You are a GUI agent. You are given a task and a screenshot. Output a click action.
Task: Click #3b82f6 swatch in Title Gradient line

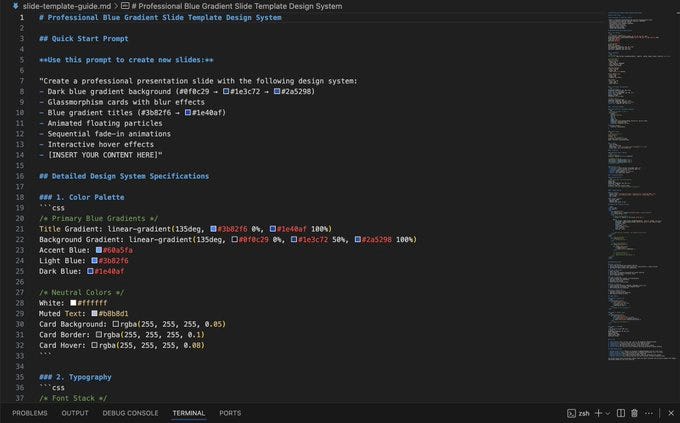point(213,229)
